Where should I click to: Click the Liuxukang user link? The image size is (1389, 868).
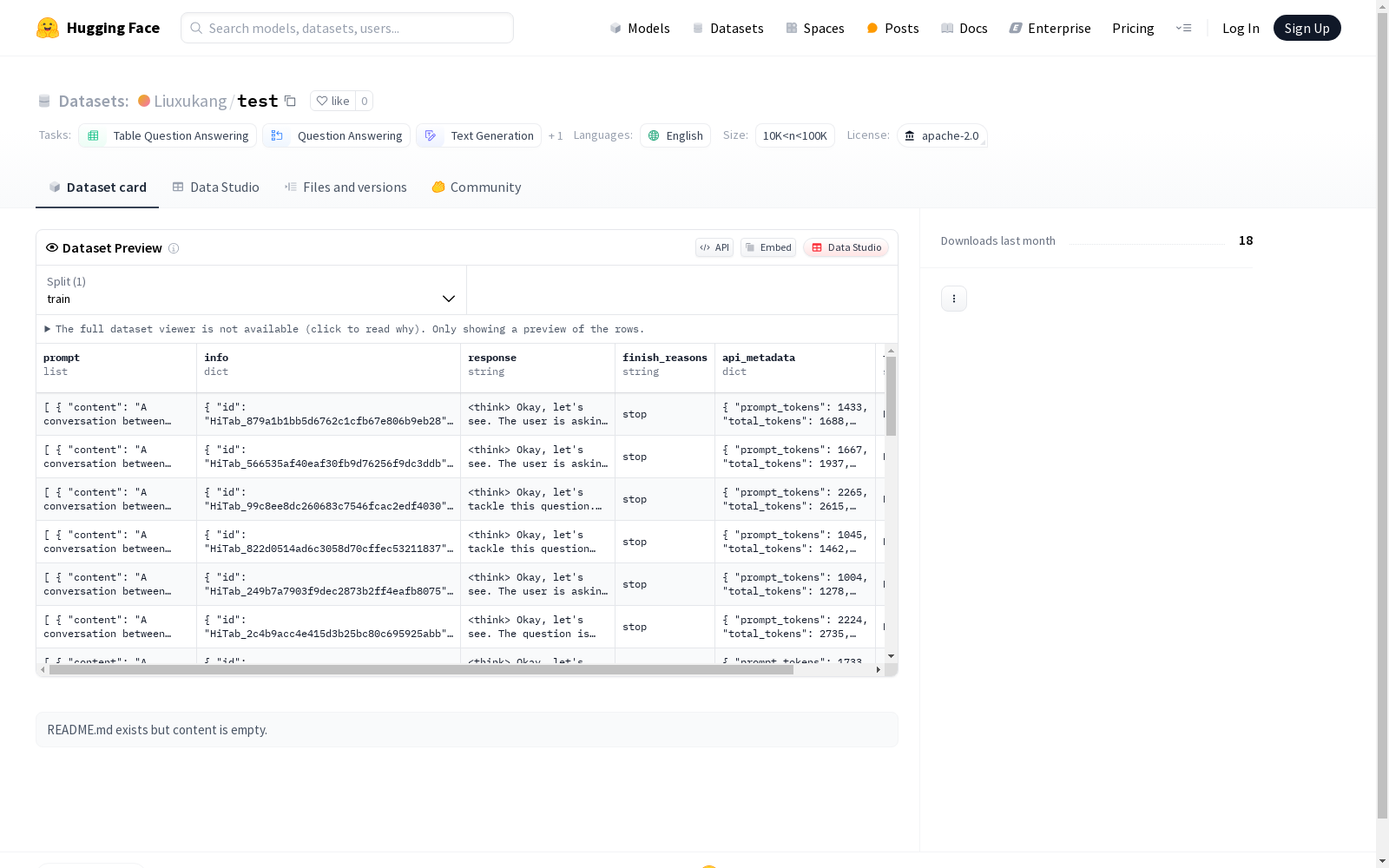pyautogui.click(x=190, y=101)
